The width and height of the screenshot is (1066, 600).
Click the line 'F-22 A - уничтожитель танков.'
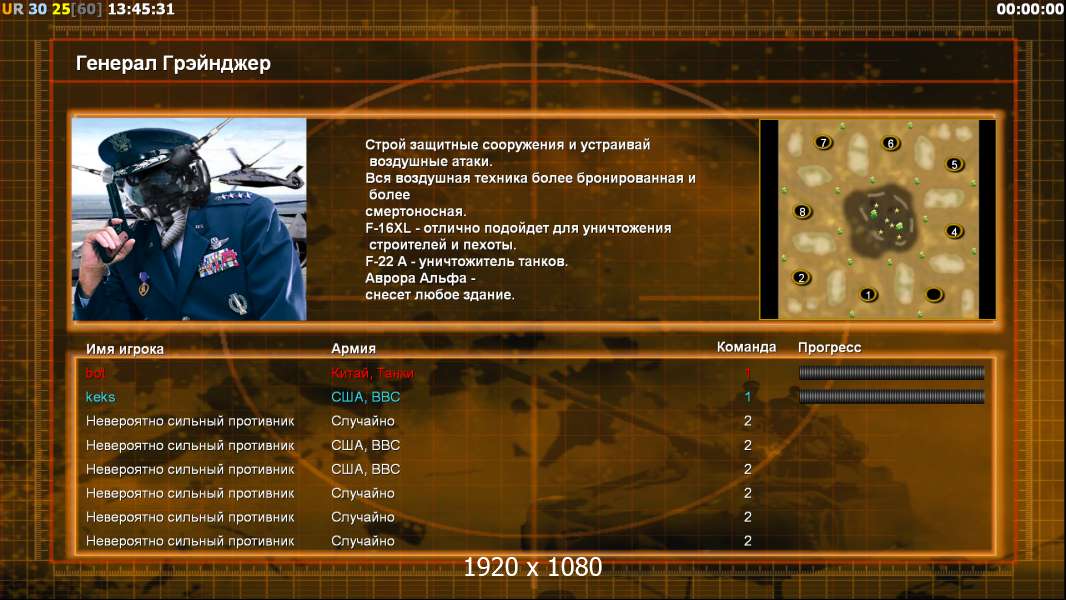pyautogui.click(x=466, y=261)
